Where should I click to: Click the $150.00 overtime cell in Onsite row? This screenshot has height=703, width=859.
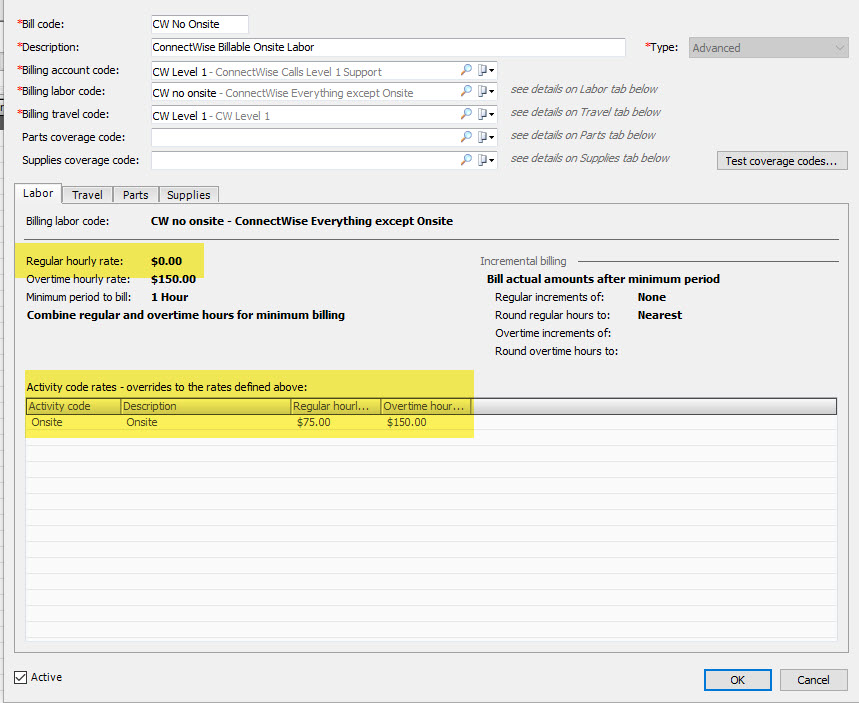(406, 422)
